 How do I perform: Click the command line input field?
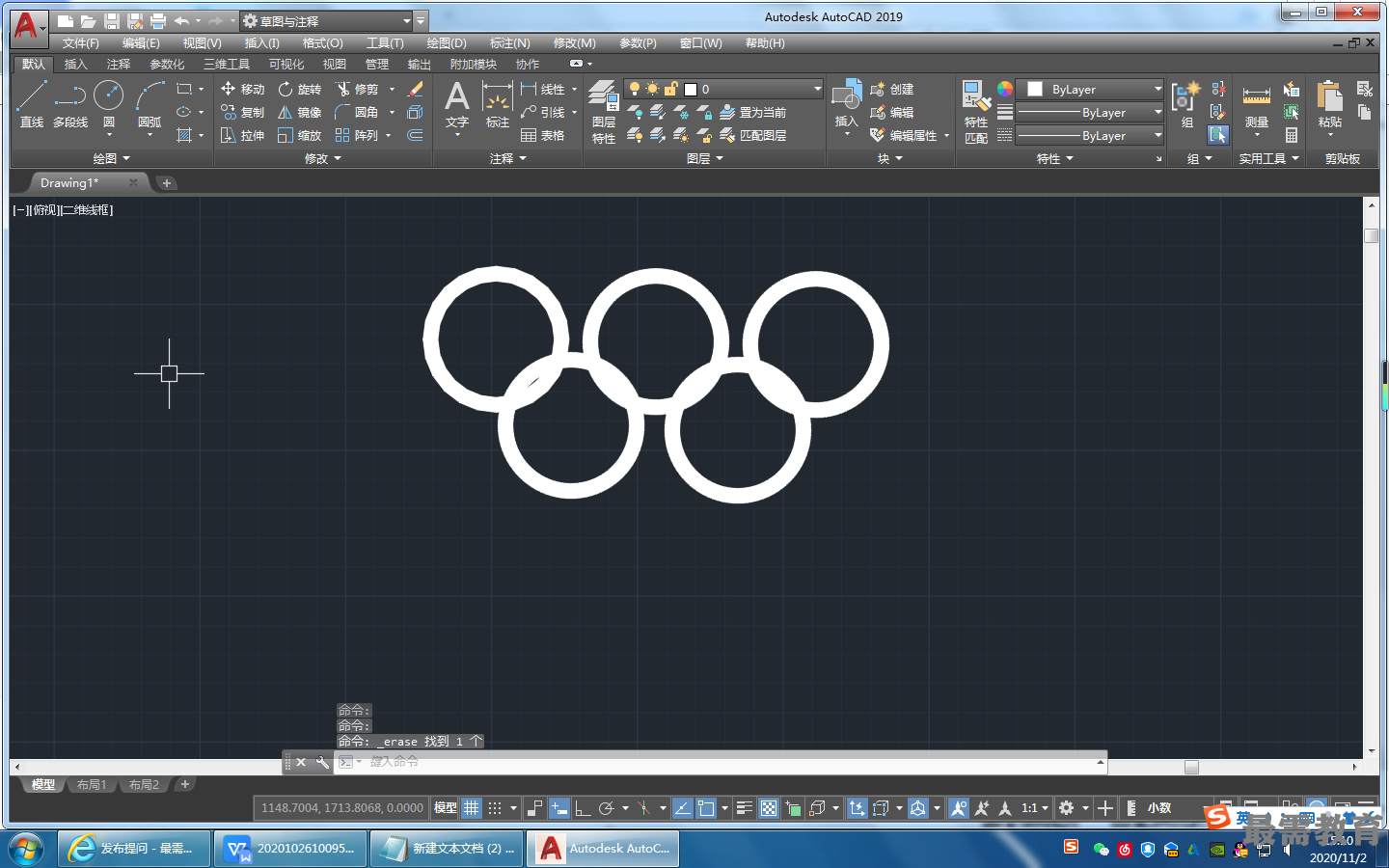point(728,762)
